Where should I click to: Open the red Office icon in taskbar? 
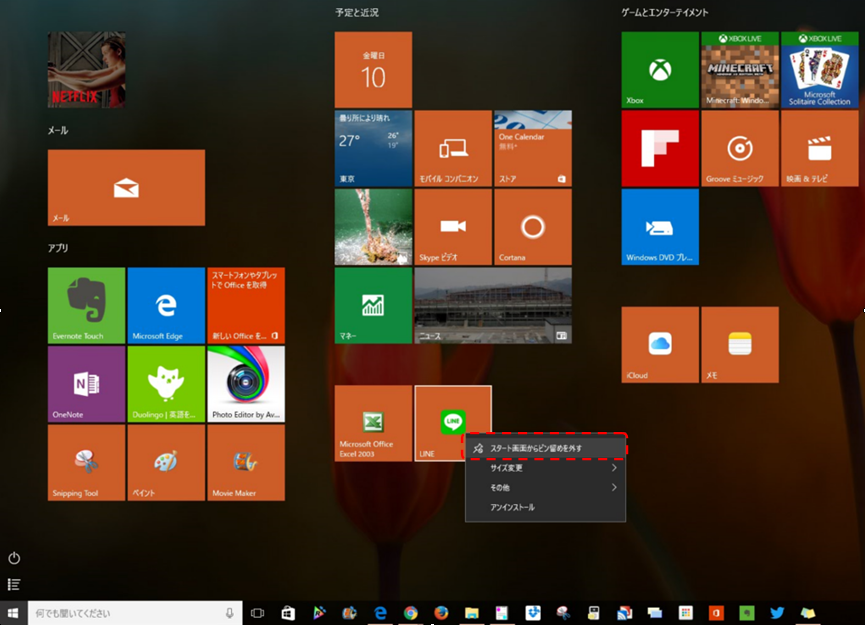pyautogui.click(x=716, y=613)
